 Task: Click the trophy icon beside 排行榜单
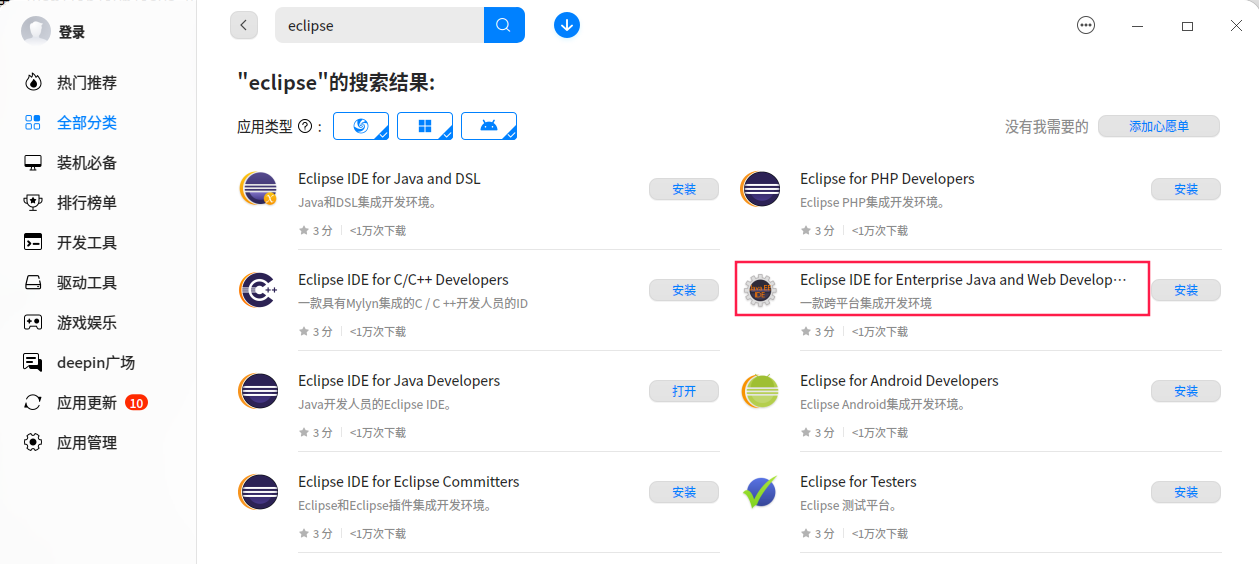point(33,202)
